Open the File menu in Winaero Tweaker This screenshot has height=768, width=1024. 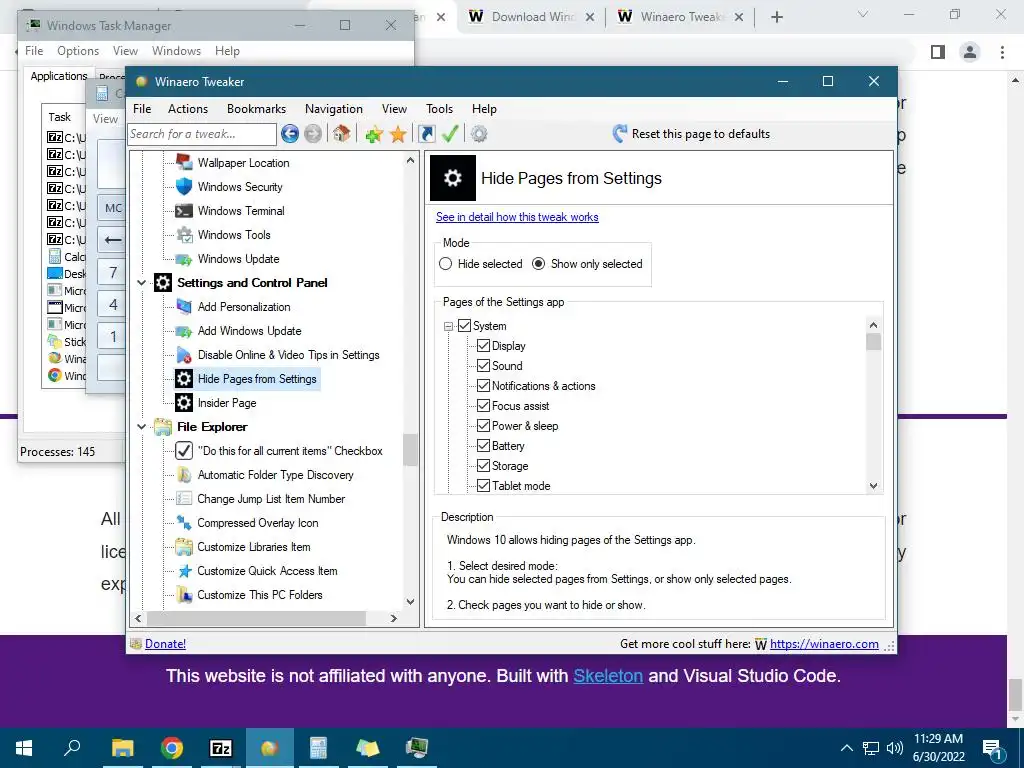tap(142, 109)
